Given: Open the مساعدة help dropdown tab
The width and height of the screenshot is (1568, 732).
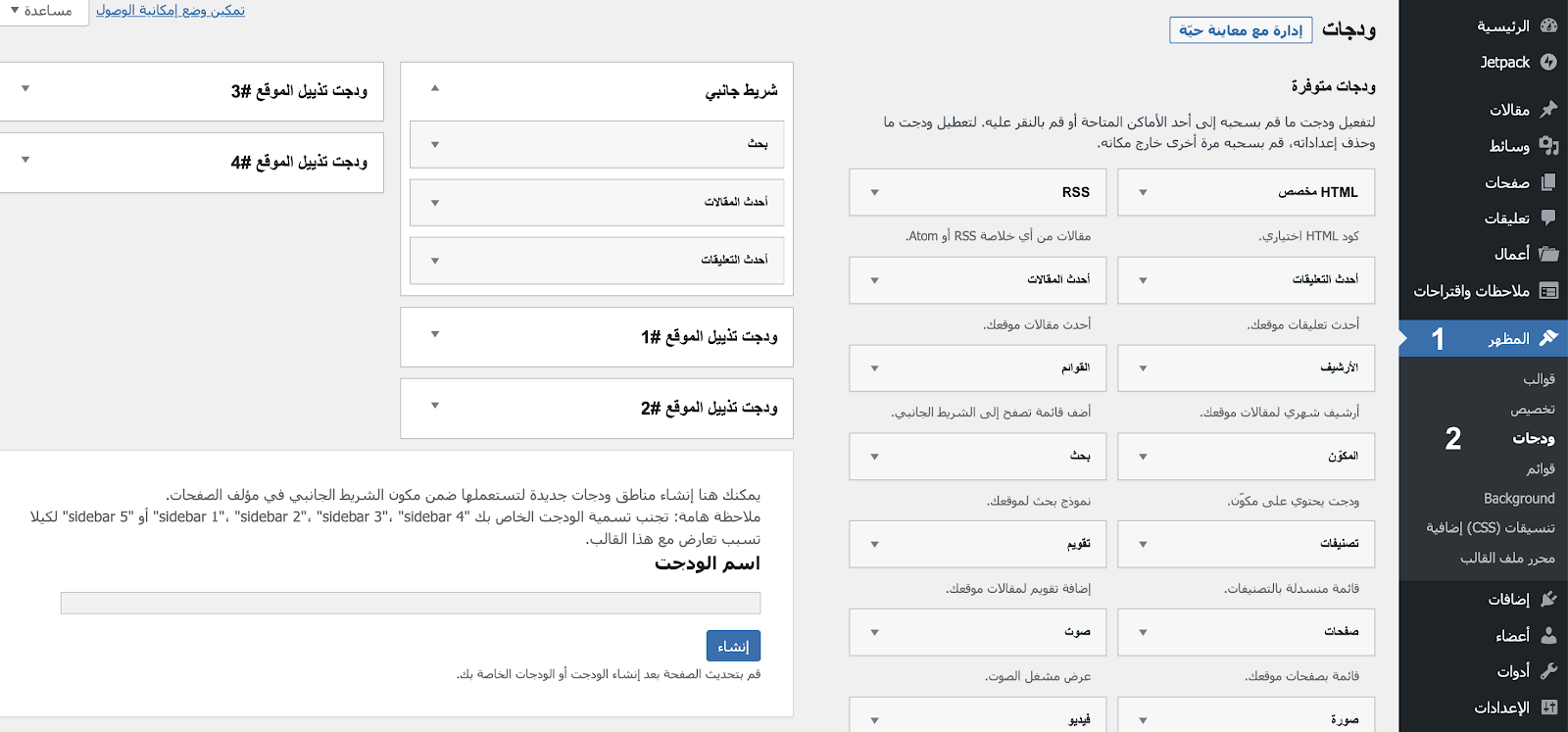Looking at the screenshot, I should tap(42, 11).
